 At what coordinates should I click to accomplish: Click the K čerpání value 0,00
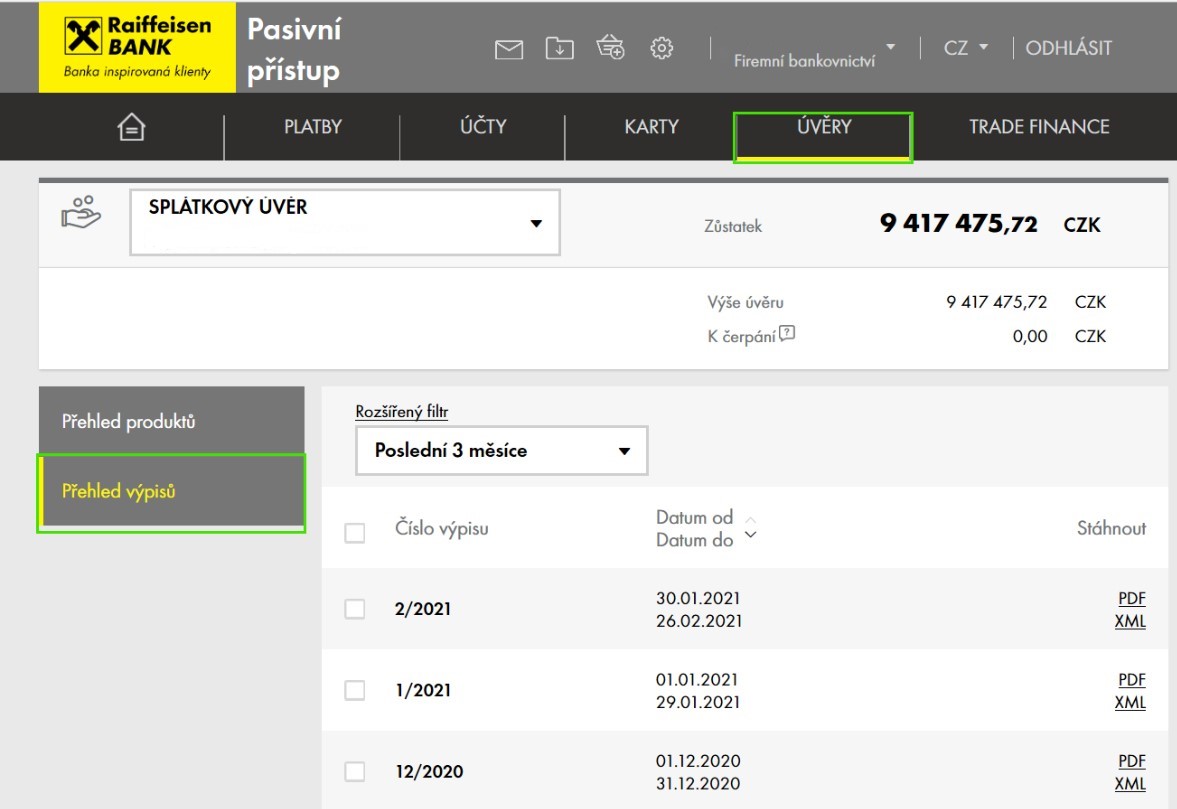tap(1030, 336)
